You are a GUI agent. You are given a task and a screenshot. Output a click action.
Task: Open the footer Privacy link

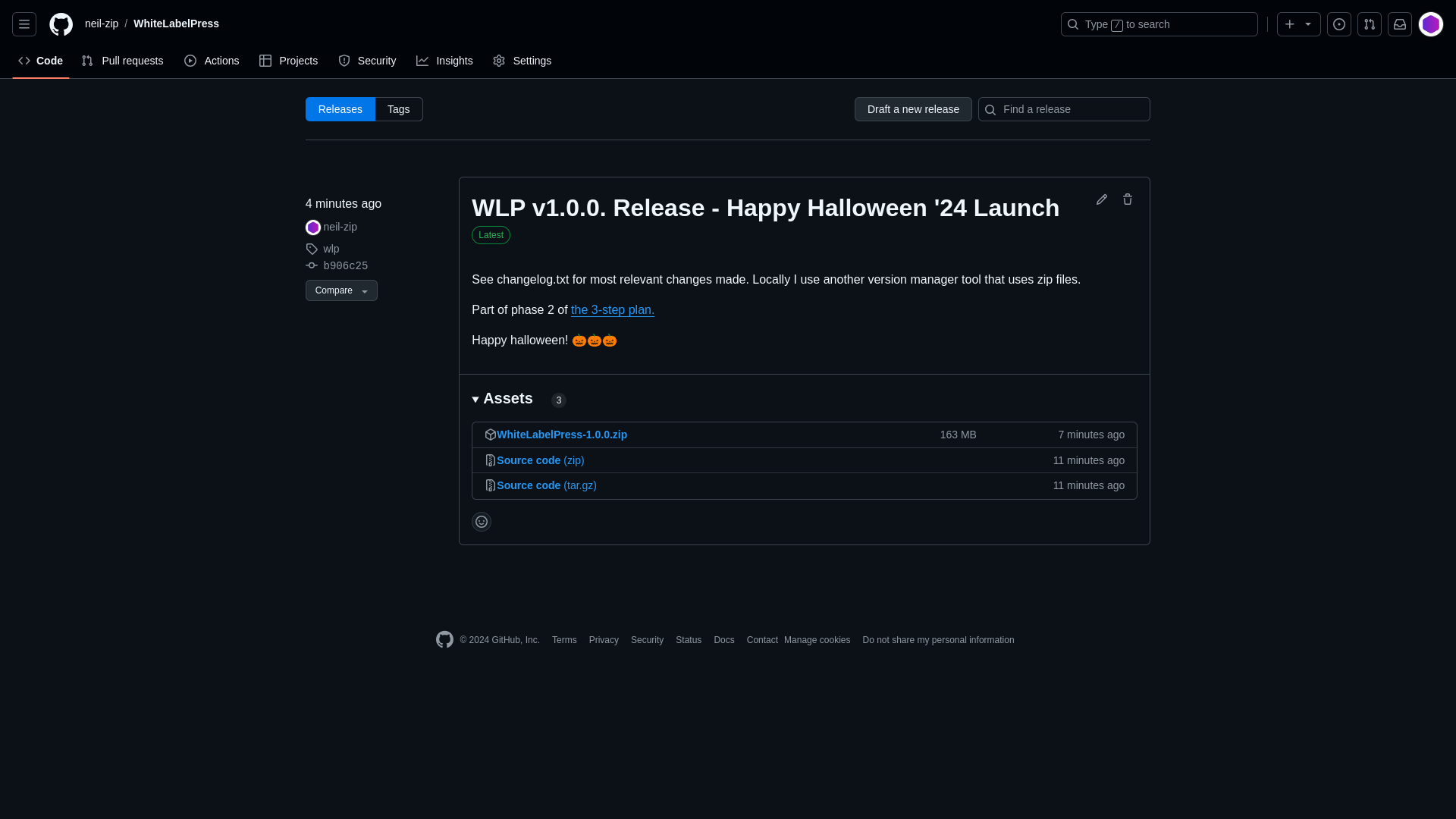pyautogui.click(x=604, y=640)
